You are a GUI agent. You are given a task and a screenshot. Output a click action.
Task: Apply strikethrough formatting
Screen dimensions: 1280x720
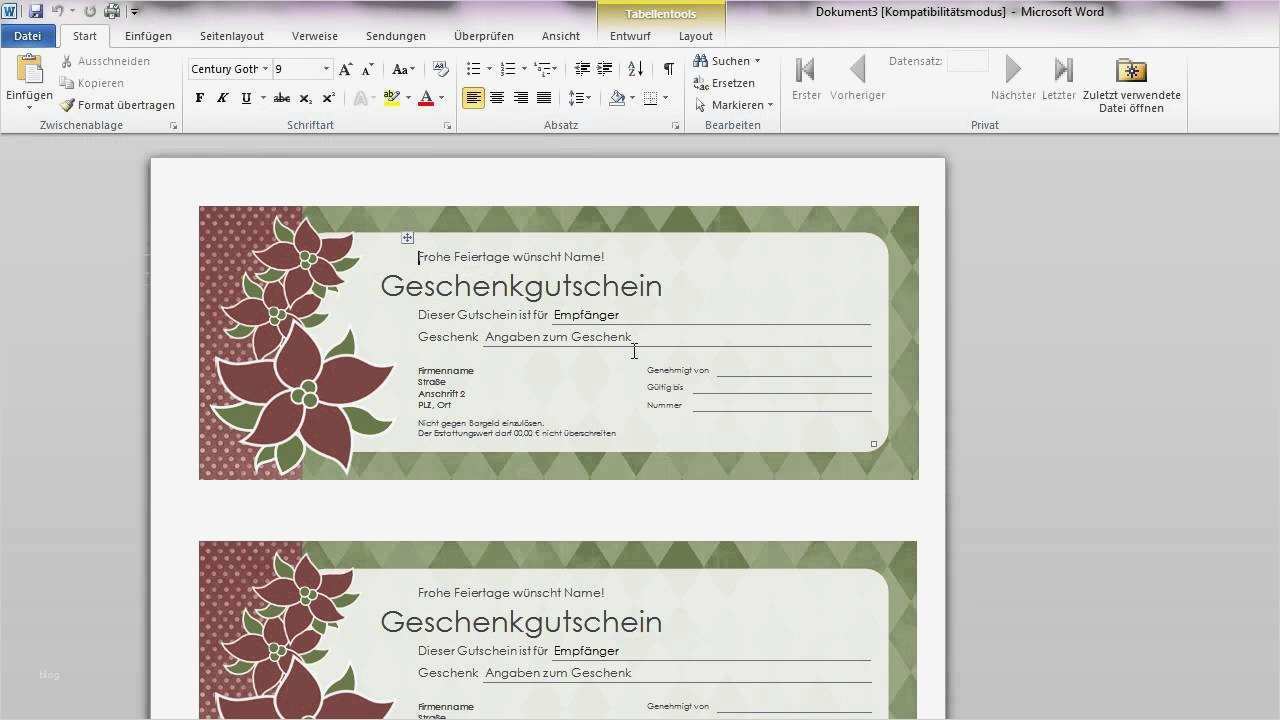282,97
